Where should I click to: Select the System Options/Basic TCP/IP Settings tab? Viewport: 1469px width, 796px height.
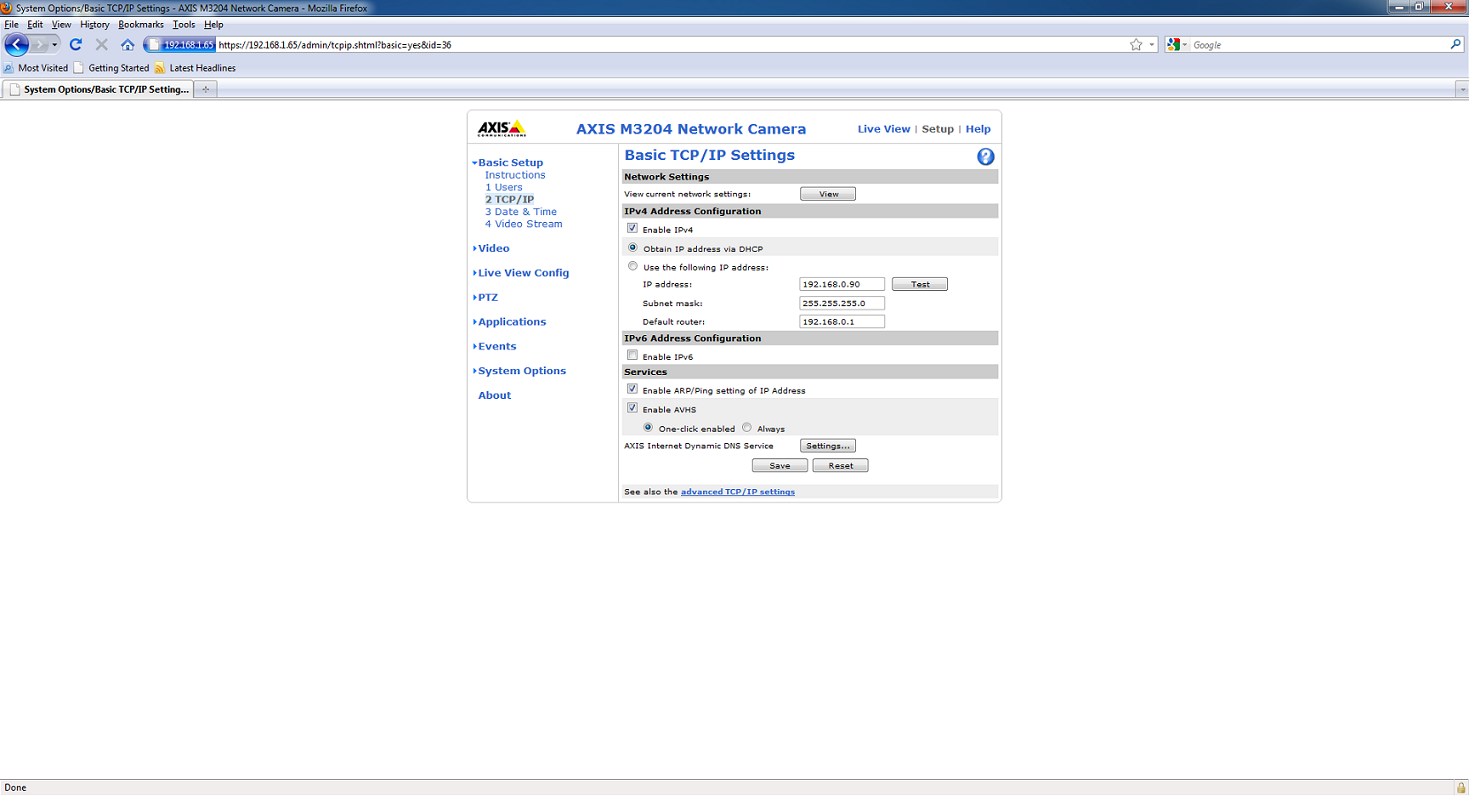[x=98, y=89]
